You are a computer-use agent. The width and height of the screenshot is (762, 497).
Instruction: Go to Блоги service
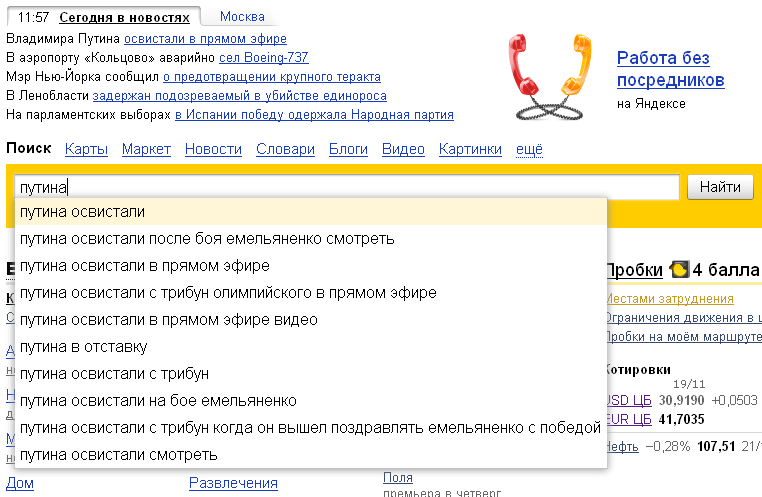(348, 149)
